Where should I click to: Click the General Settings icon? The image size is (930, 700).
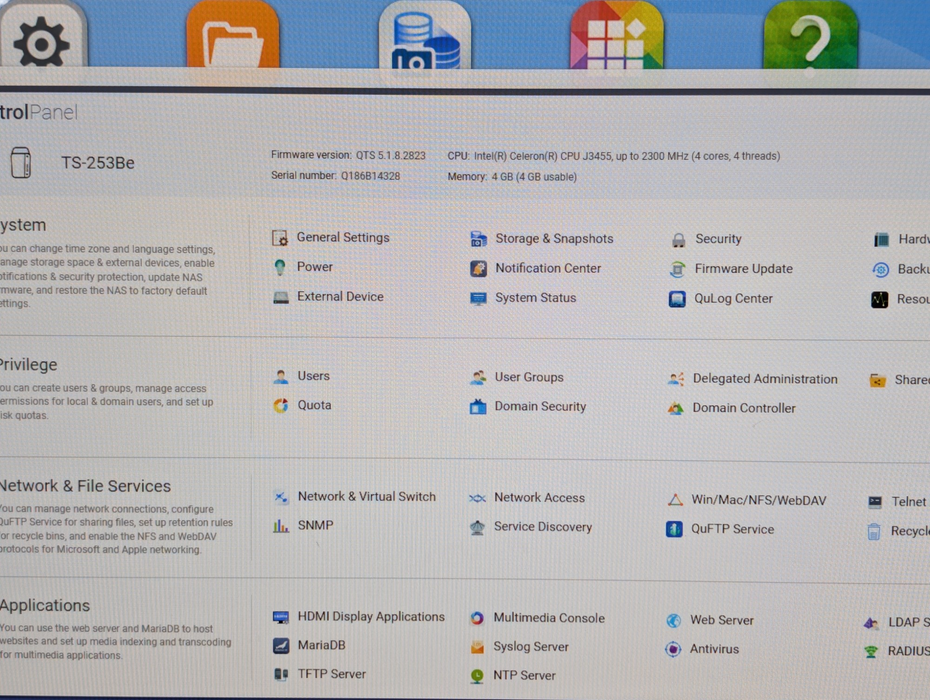coord(280,238)
